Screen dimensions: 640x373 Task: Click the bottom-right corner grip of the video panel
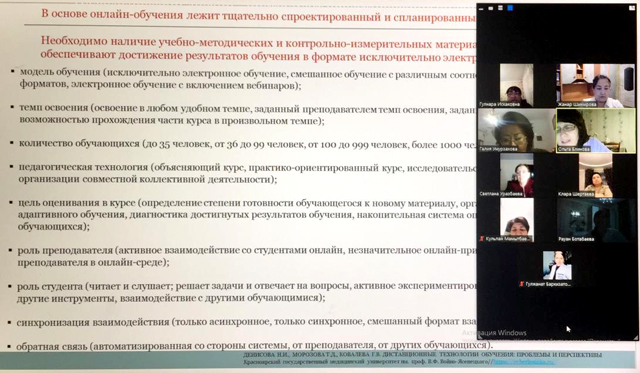635,337
